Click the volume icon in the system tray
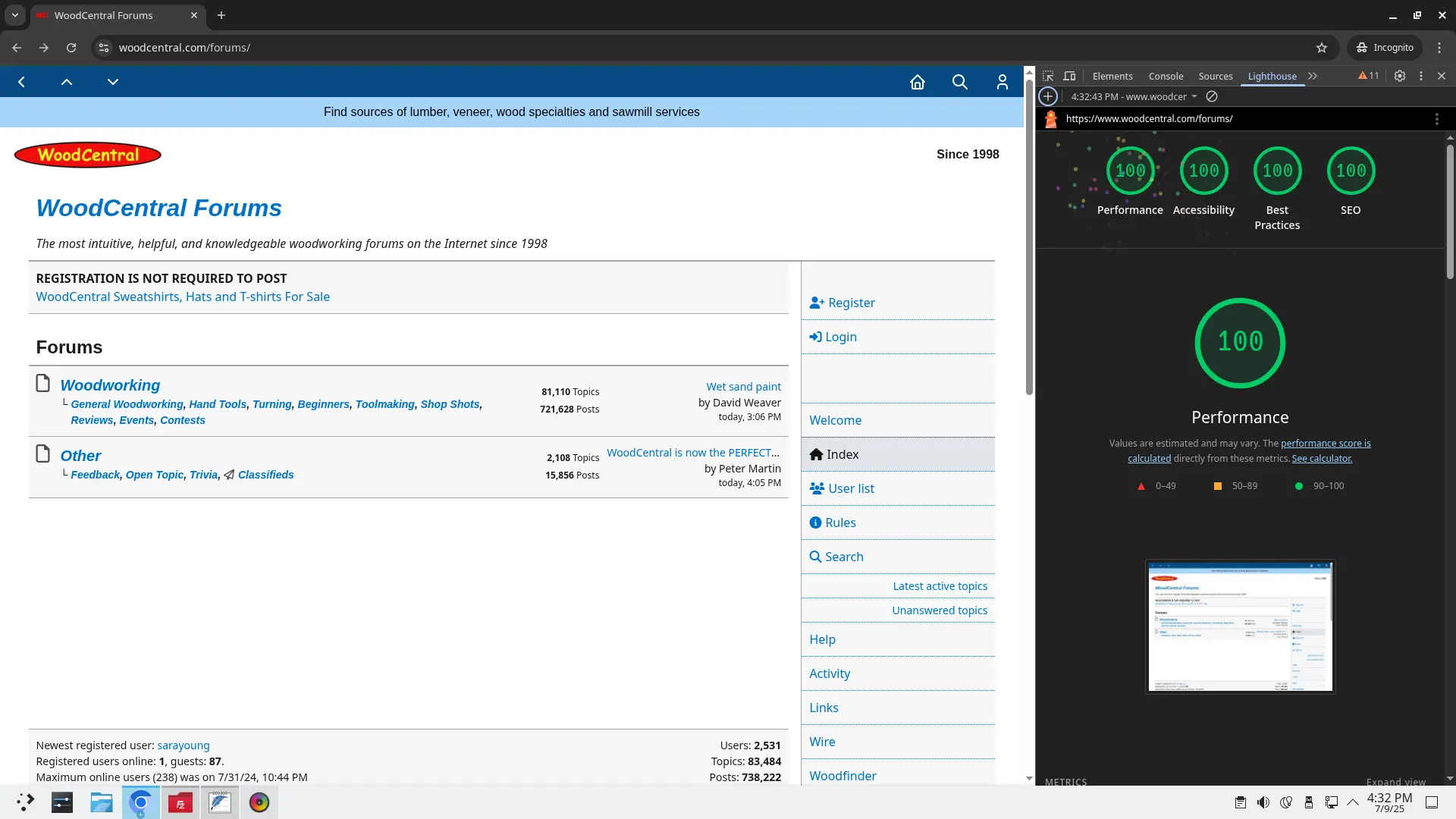 click(1263, 802)
